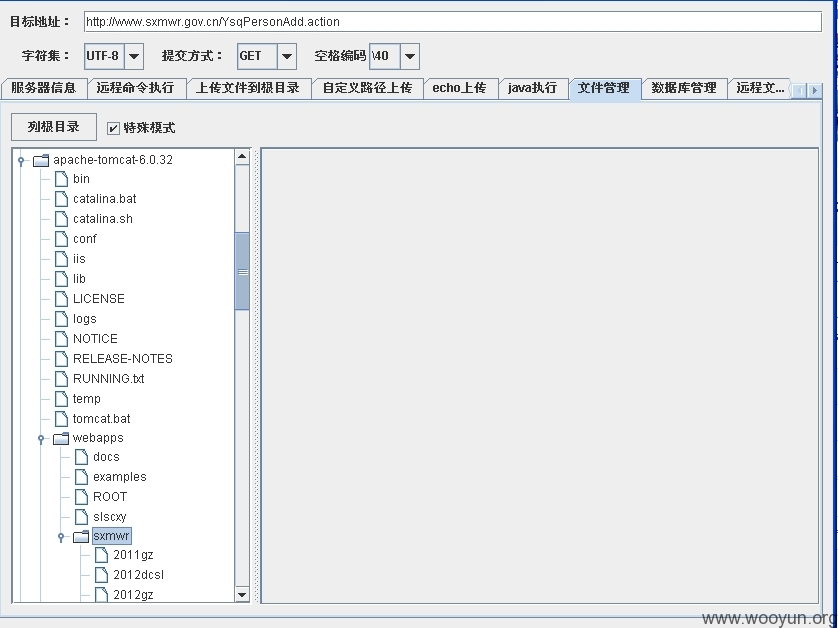Click the RUNNING.txt file icon
The image size is (838, 628).
[x=61, y=379]
